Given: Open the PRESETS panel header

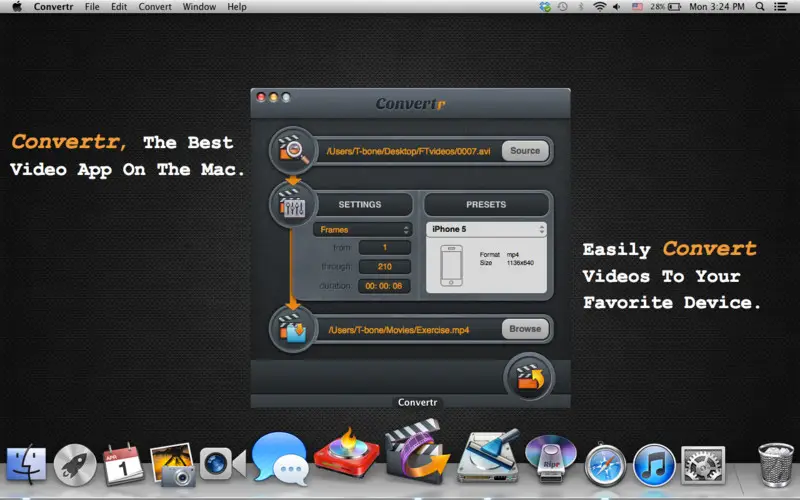Looking at the screenshot, I should pyautogui.click(x=486, y=204).
